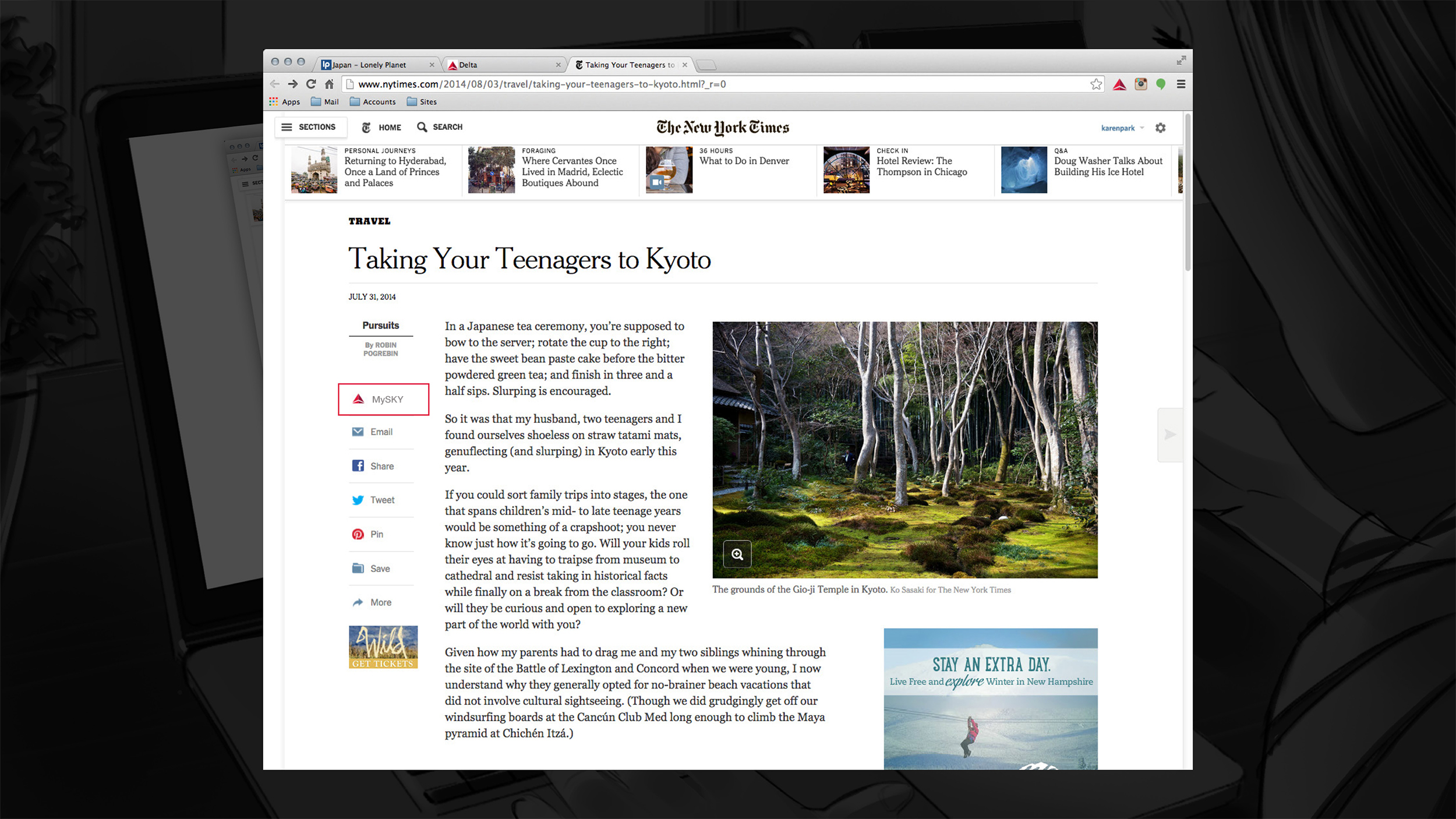Pin article to Pinterest
This screenshot has height=819, width=1456.
376,534
